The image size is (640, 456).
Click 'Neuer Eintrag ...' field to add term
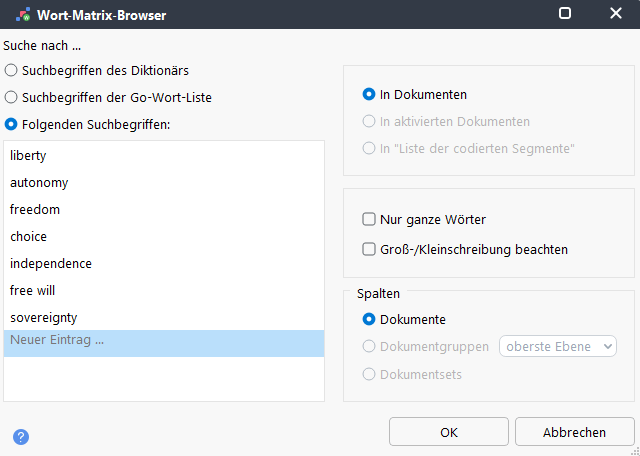pos(164,343)
